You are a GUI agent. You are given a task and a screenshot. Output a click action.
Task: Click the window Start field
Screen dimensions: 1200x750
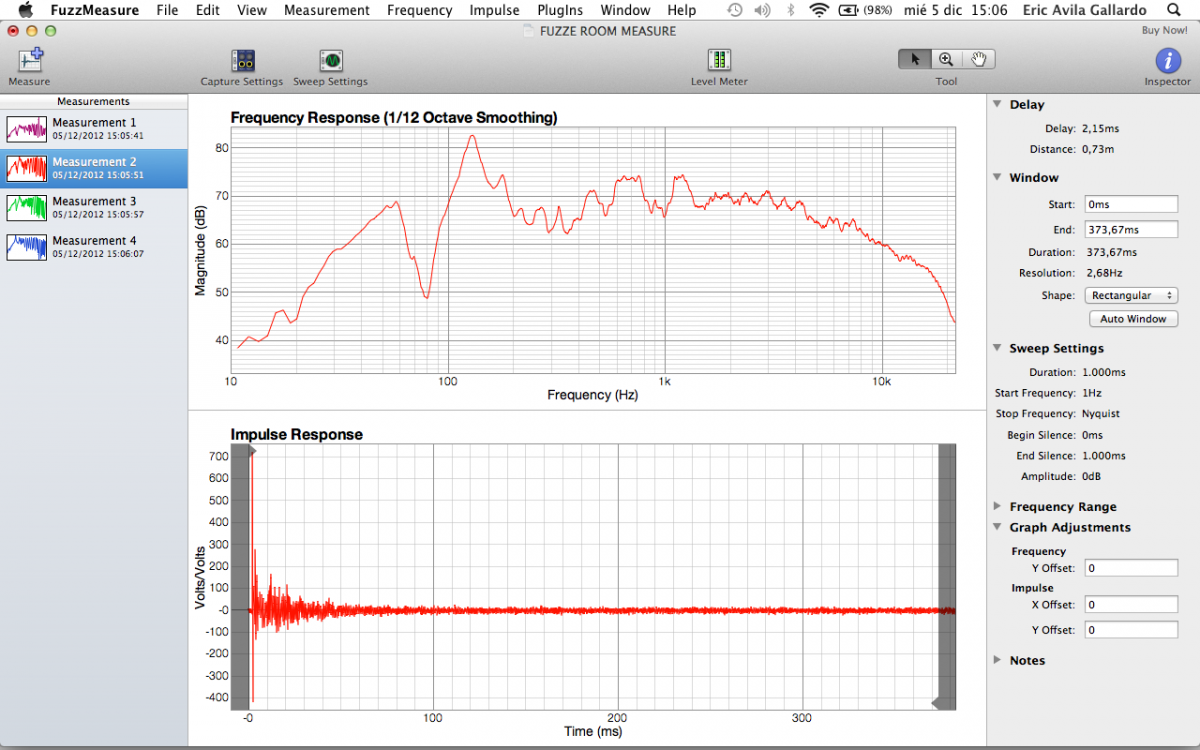[x=1131, y=204]
